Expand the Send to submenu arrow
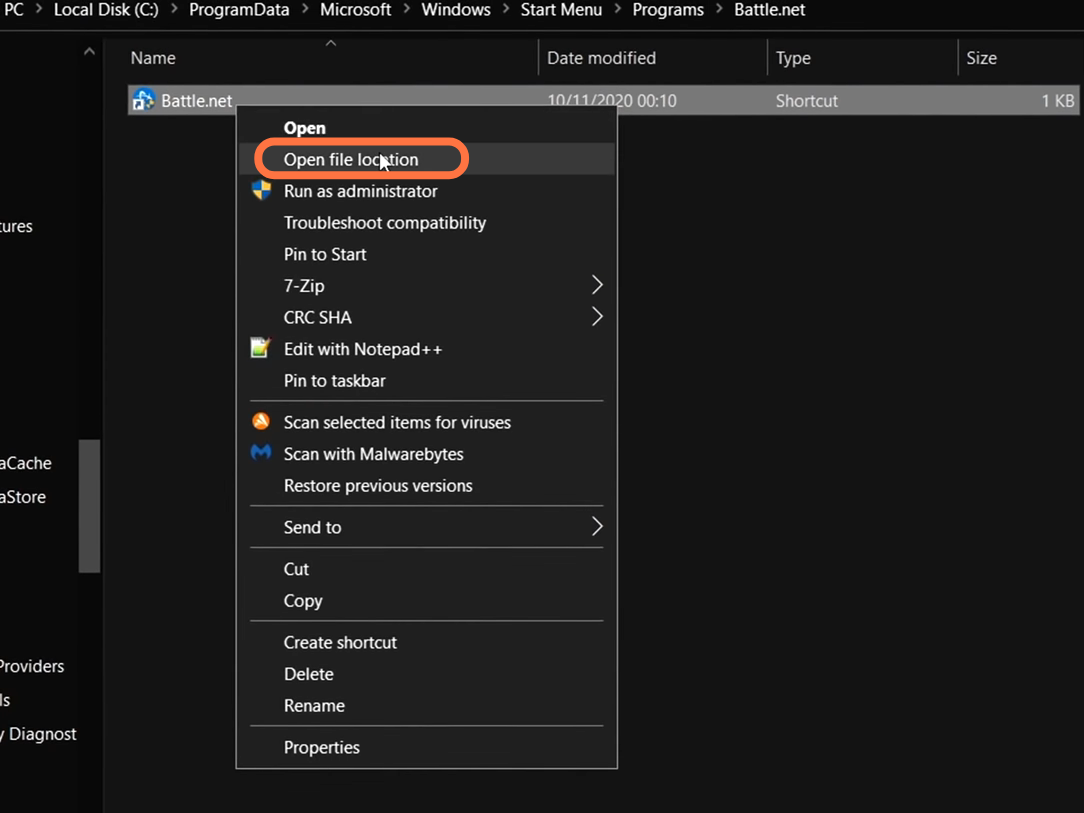The width and height of the screenshot is (1084, 813). (597, 527)
